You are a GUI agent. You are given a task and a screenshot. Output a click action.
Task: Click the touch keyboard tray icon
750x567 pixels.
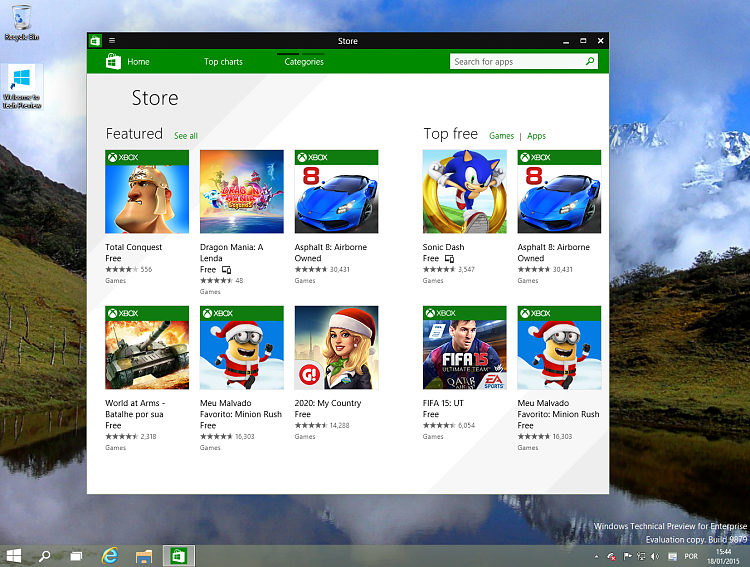672,556
